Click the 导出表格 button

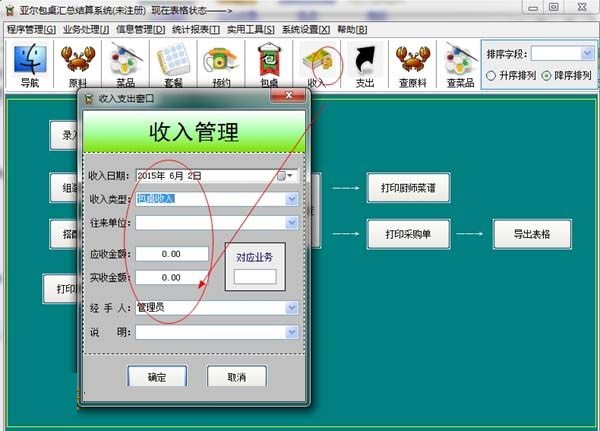pos(532,234)
